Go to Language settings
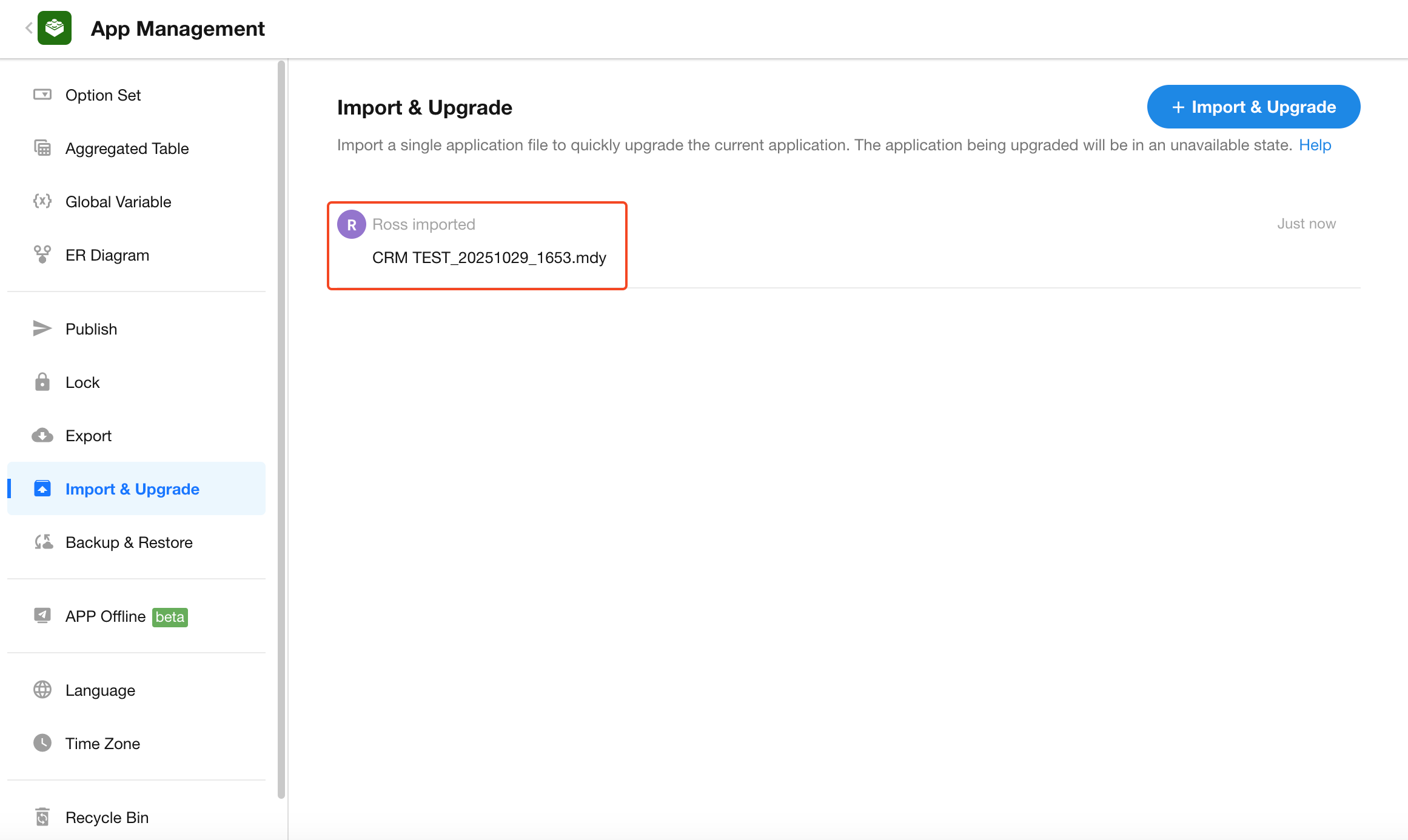 (x=100, y=690)
